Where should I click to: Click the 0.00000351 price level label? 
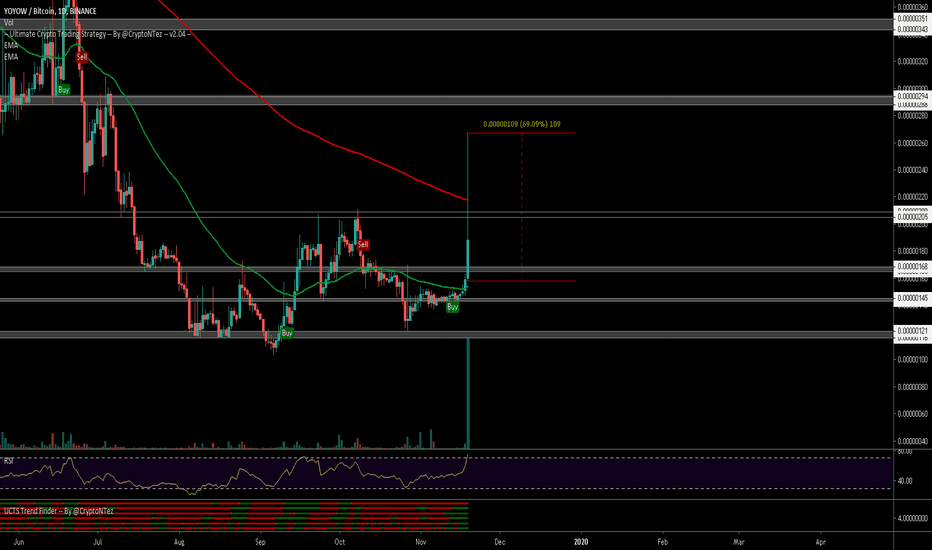pyautogui.click(x=912, y=19)
